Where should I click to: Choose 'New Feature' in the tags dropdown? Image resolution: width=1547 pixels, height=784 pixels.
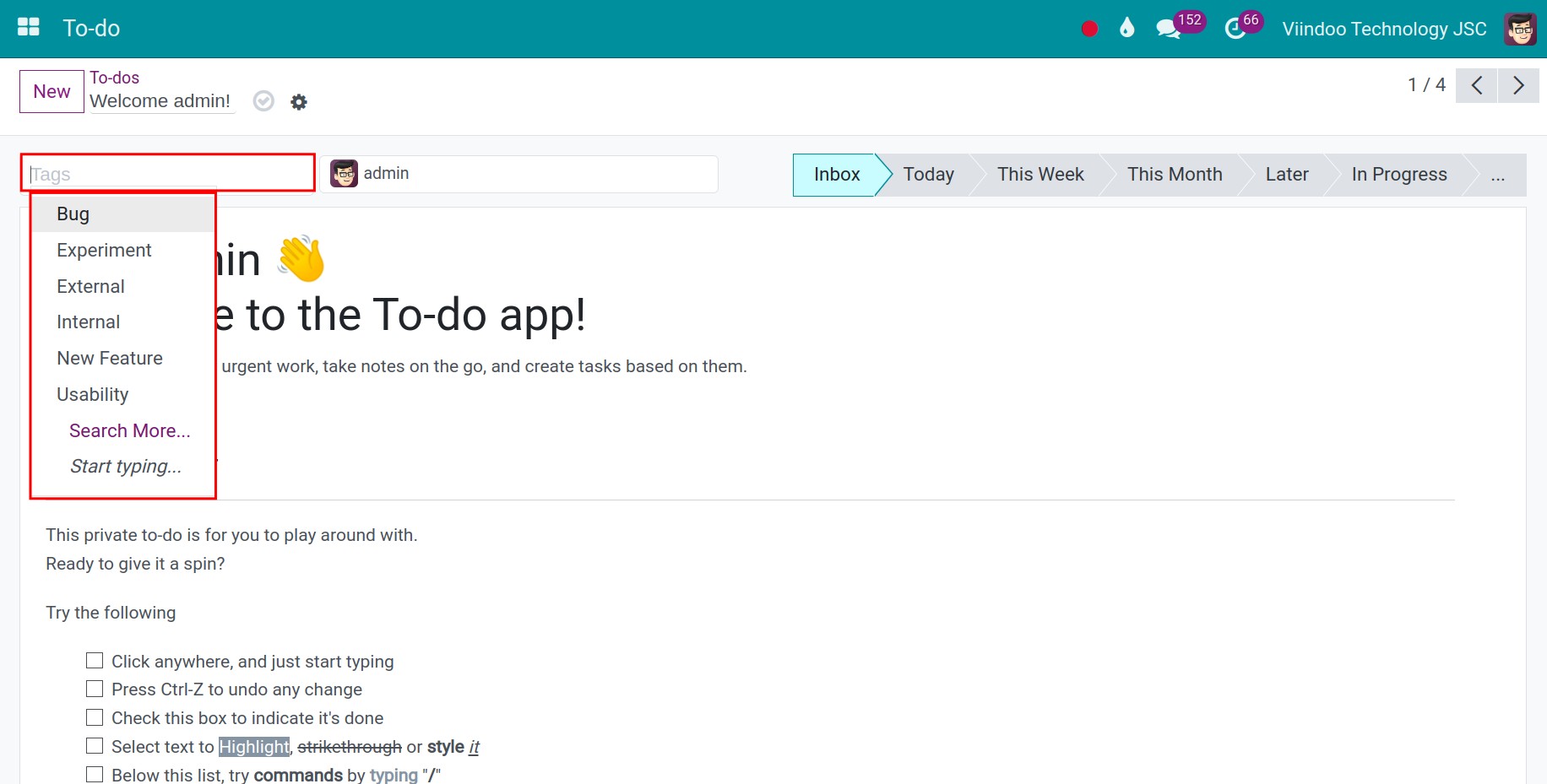(110, 358)
